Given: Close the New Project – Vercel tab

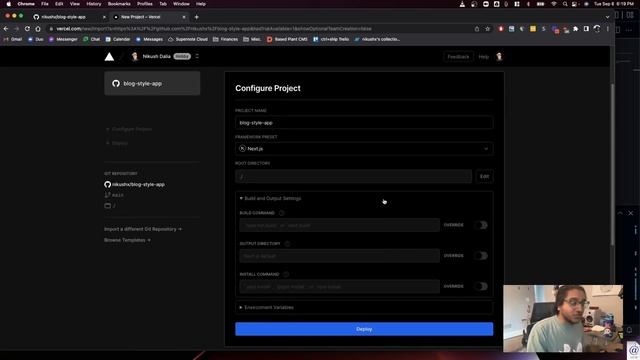Looking at the screenshot, I should pyautogui.click(x=184, y=17).
